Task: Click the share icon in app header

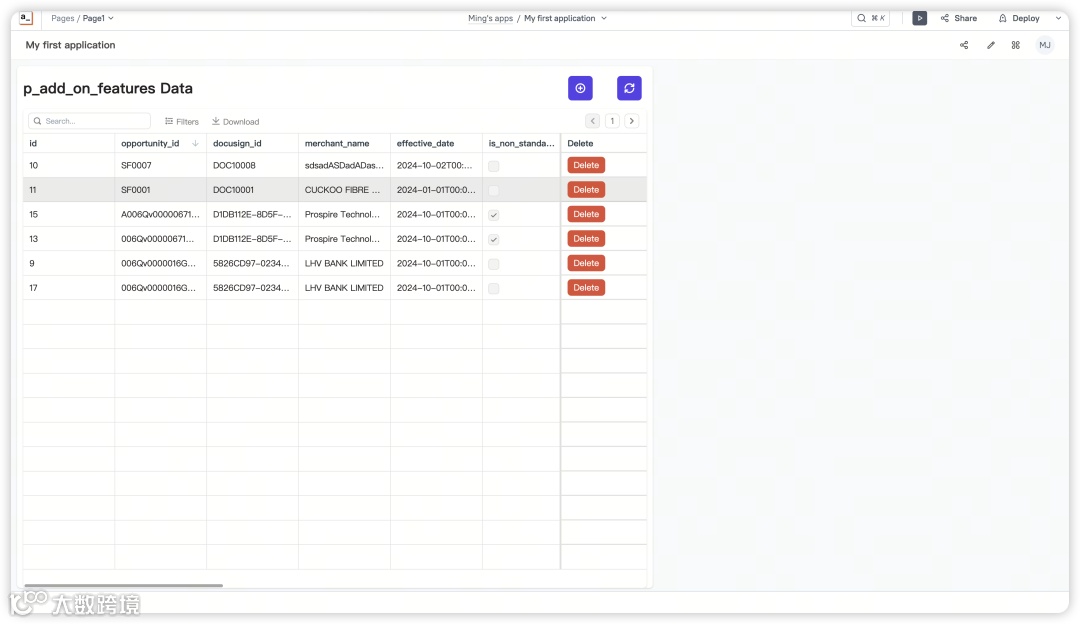Action: click(964, 45)
